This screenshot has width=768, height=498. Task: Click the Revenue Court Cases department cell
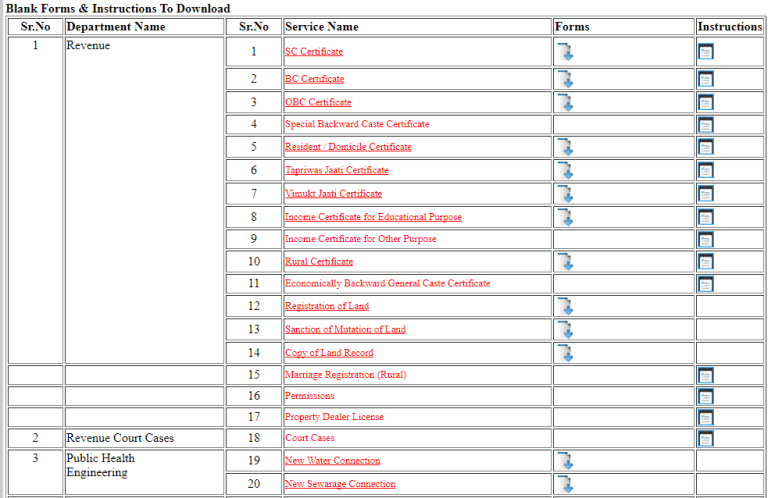(144, 438)
